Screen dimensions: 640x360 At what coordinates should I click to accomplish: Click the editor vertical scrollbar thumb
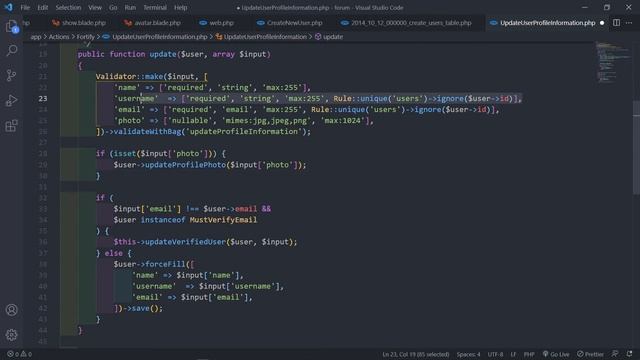[x=636, y=147]
